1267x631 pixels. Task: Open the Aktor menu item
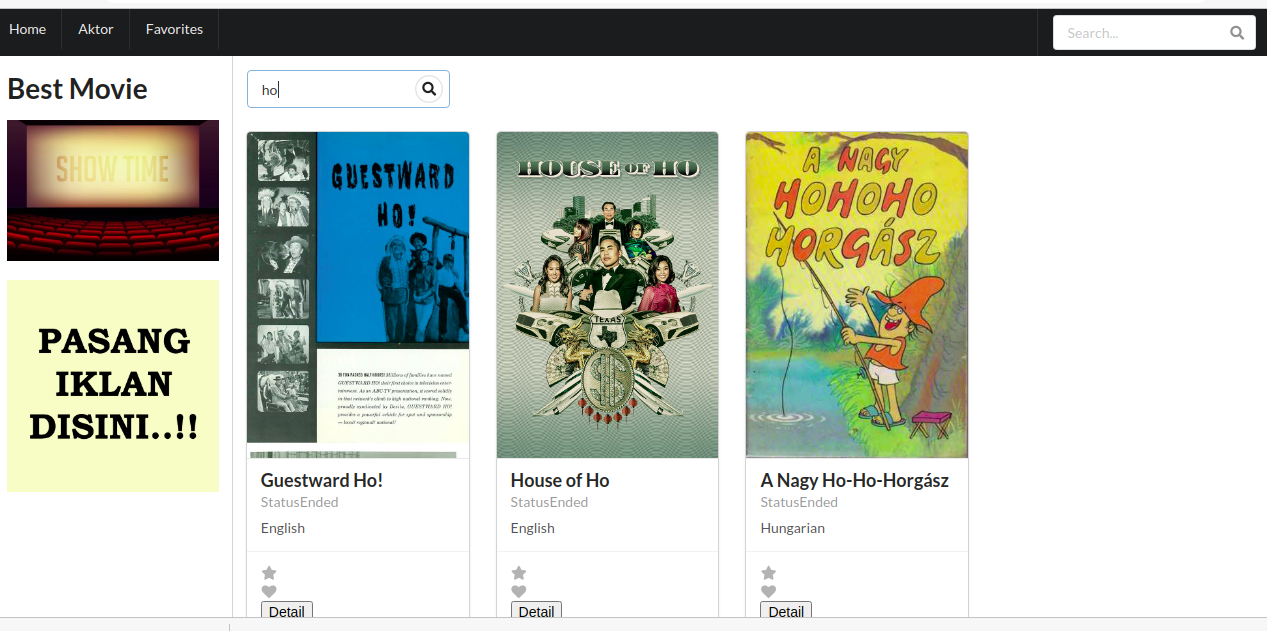coord(96,29)
